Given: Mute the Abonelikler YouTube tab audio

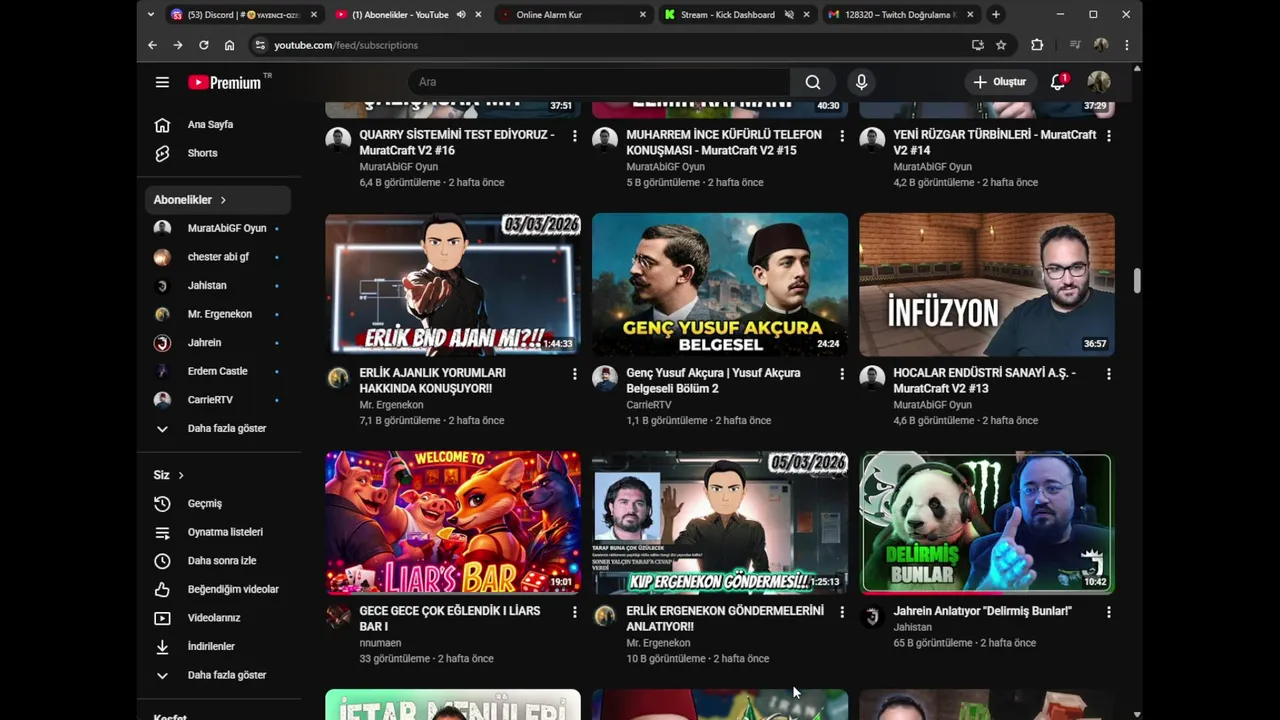Looking at the screenshot, I should tap(461, 14).
